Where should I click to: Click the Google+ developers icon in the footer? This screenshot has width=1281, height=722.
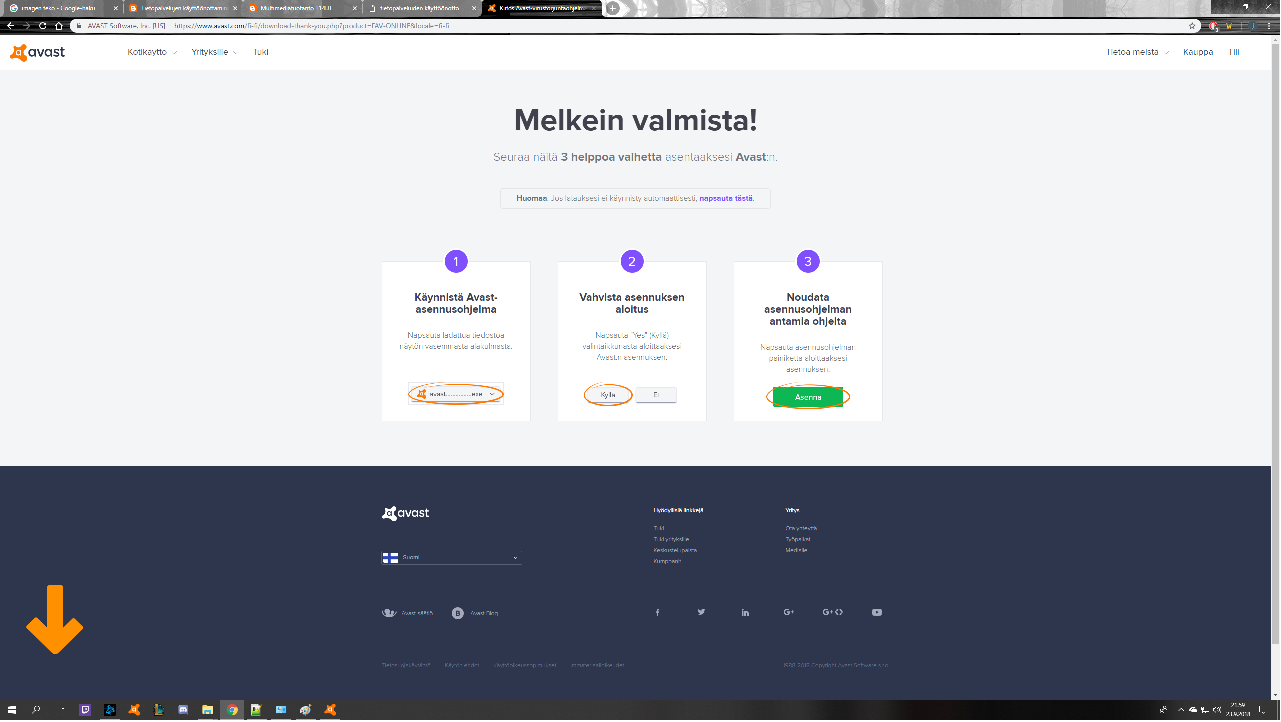(832, 612)
